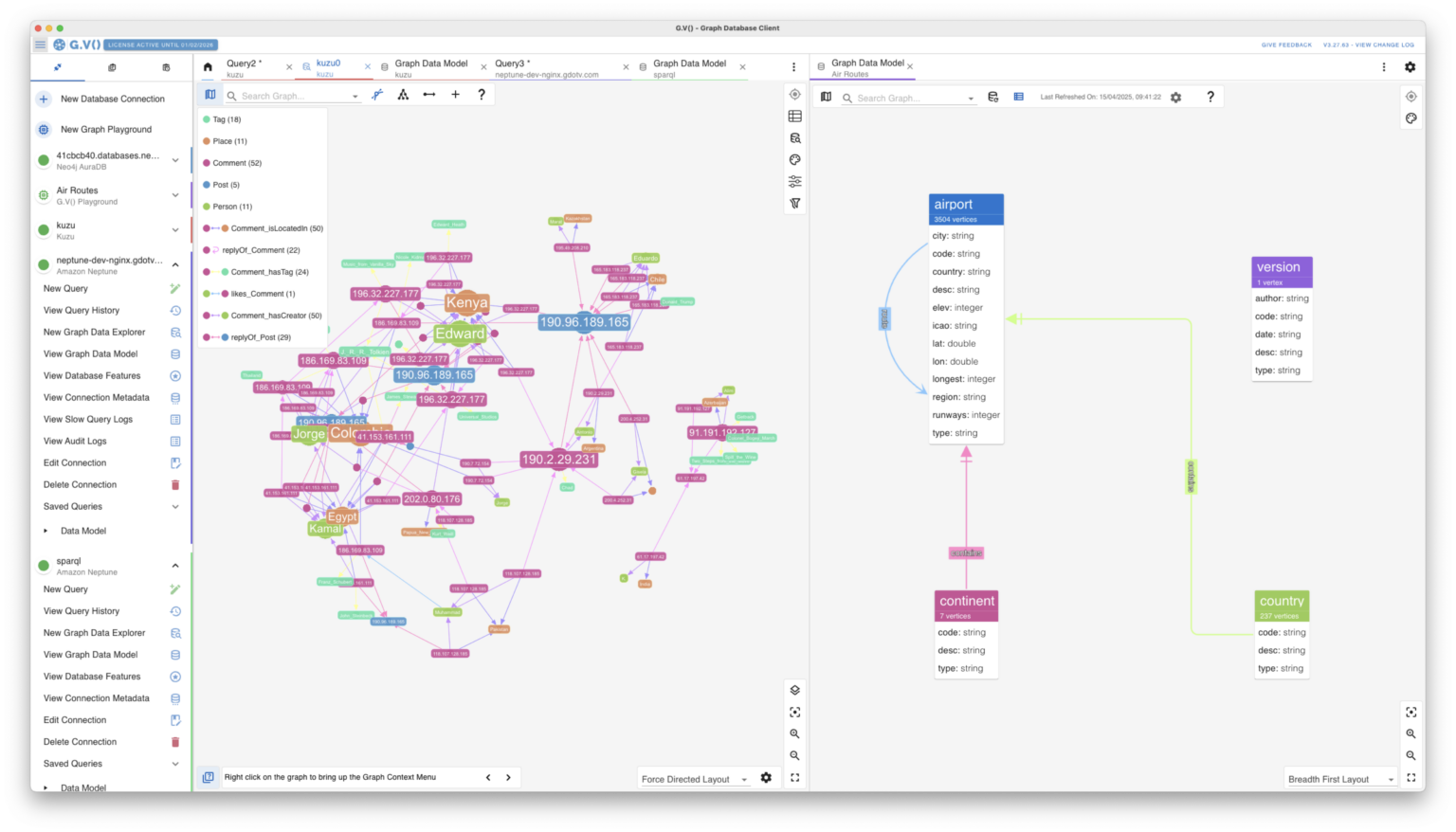Image resolution: width=1456 pixels, height=832 pixels.
Task: Click the search field in kuzu0 graph toolbar
Action: [x=294, y=96]
